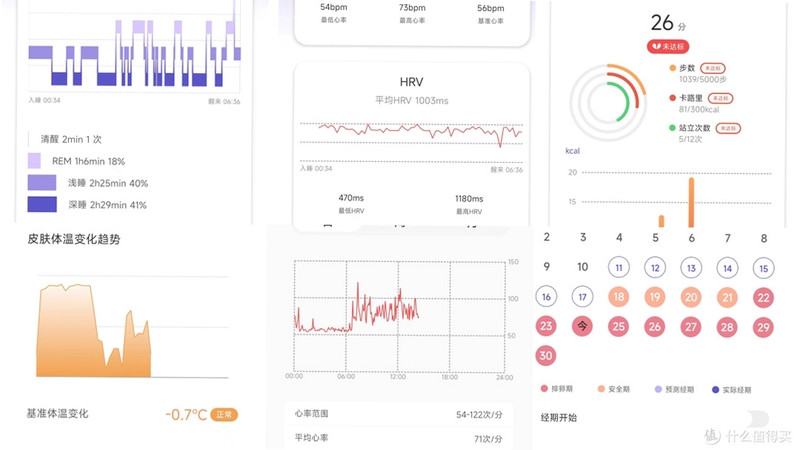Click the 1039/5000步 step count
800x450 pixels.
pos(703,79)
